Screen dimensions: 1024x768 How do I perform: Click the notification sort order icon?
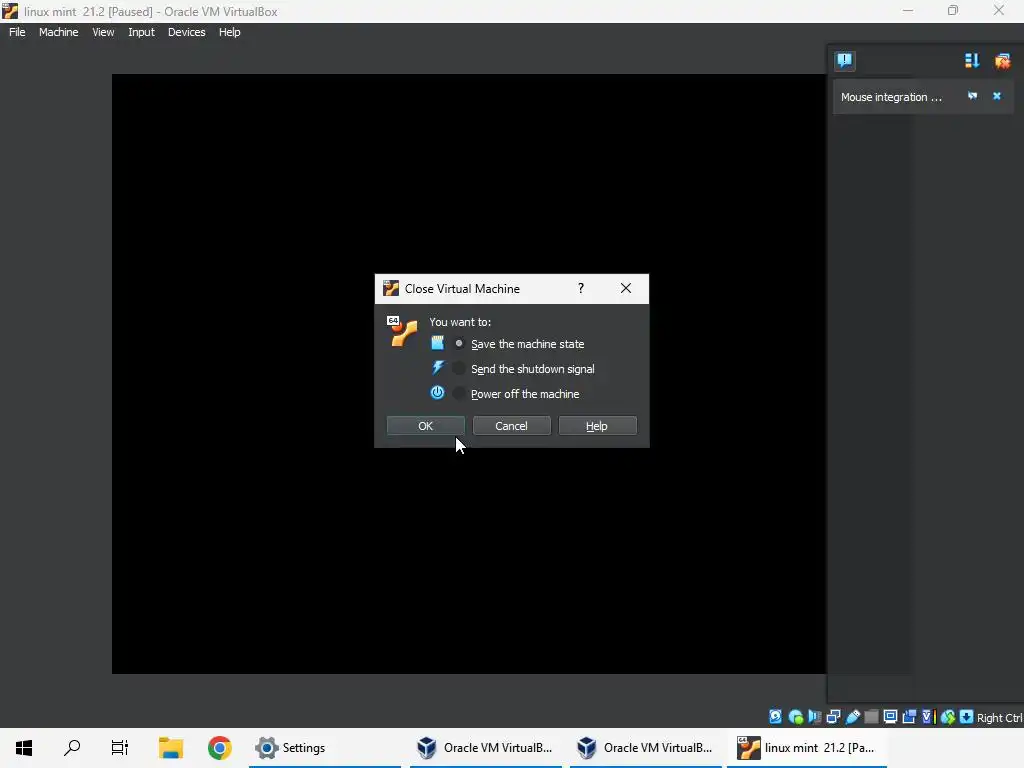coord(972,61)
